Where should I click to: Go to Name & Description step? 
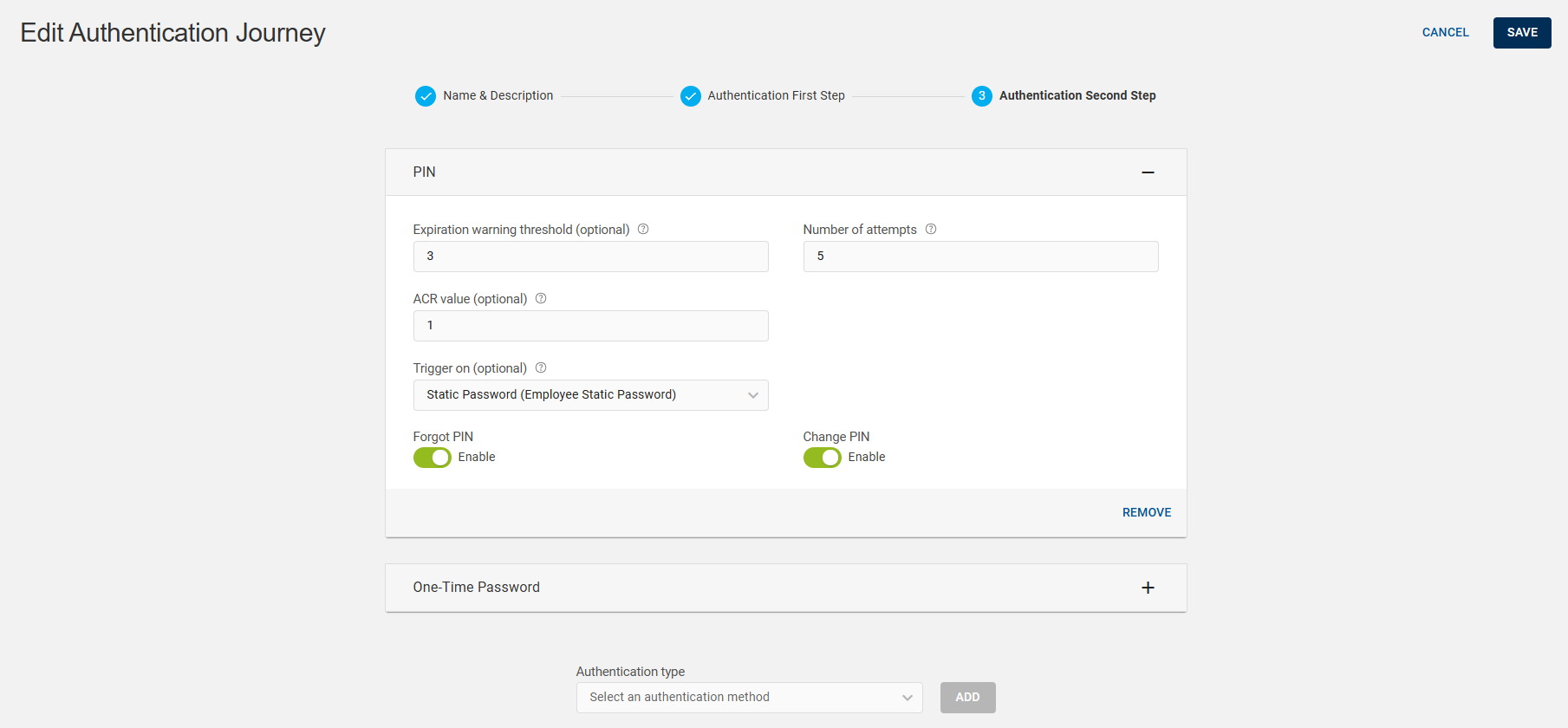click(x=498, y=96)
